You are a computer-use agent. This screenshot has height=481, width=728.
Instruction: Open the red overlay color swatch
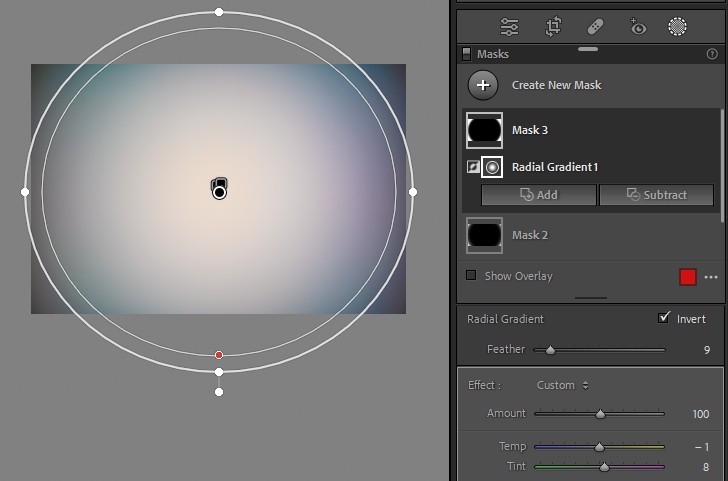tap(688, 277)
